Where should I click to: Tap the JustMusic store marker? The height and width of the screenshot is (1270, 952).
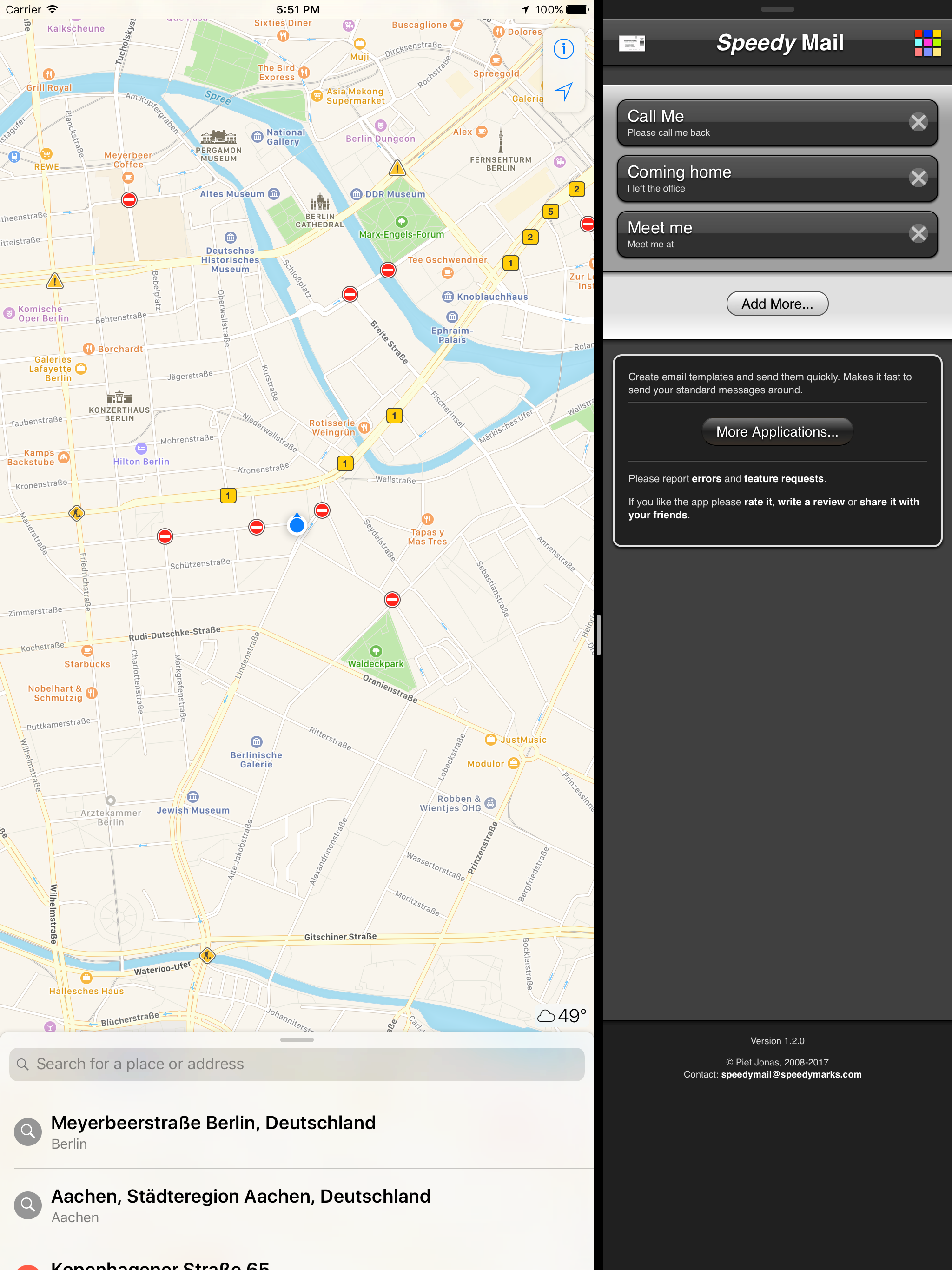point(490,739)
